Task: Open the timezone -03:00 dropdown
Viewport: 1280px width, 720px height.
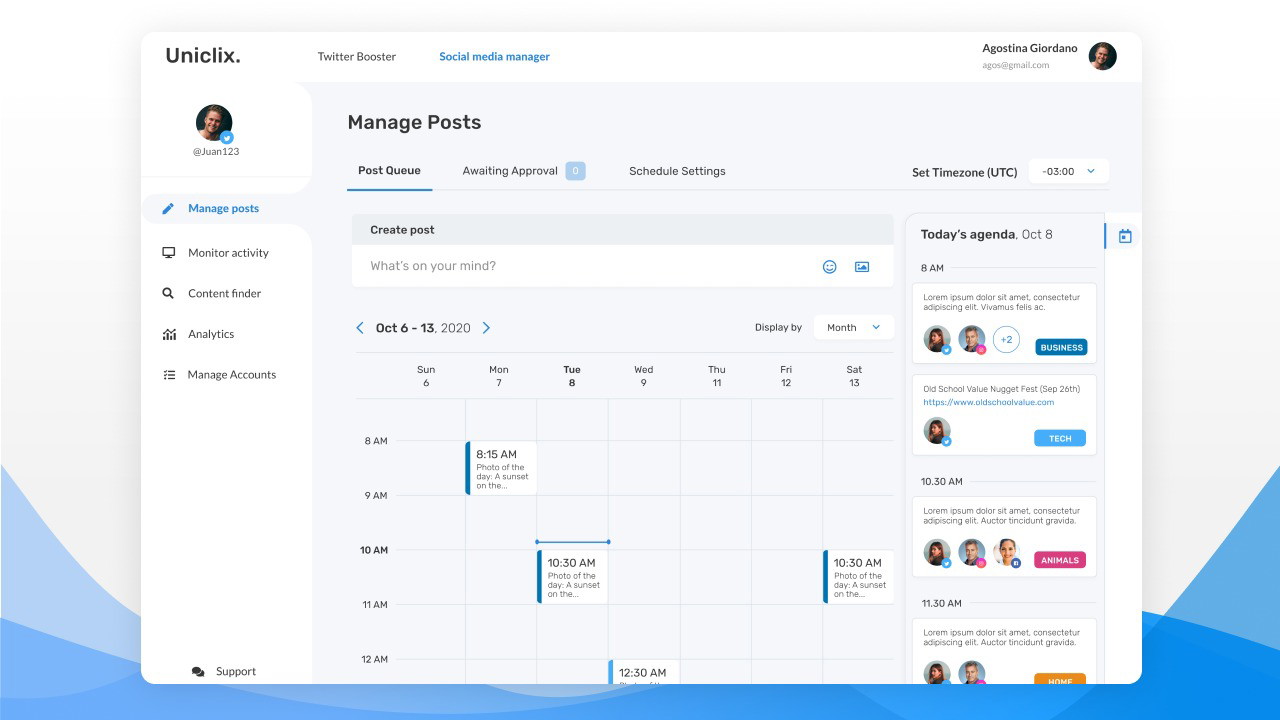Action: (1068, 172)
